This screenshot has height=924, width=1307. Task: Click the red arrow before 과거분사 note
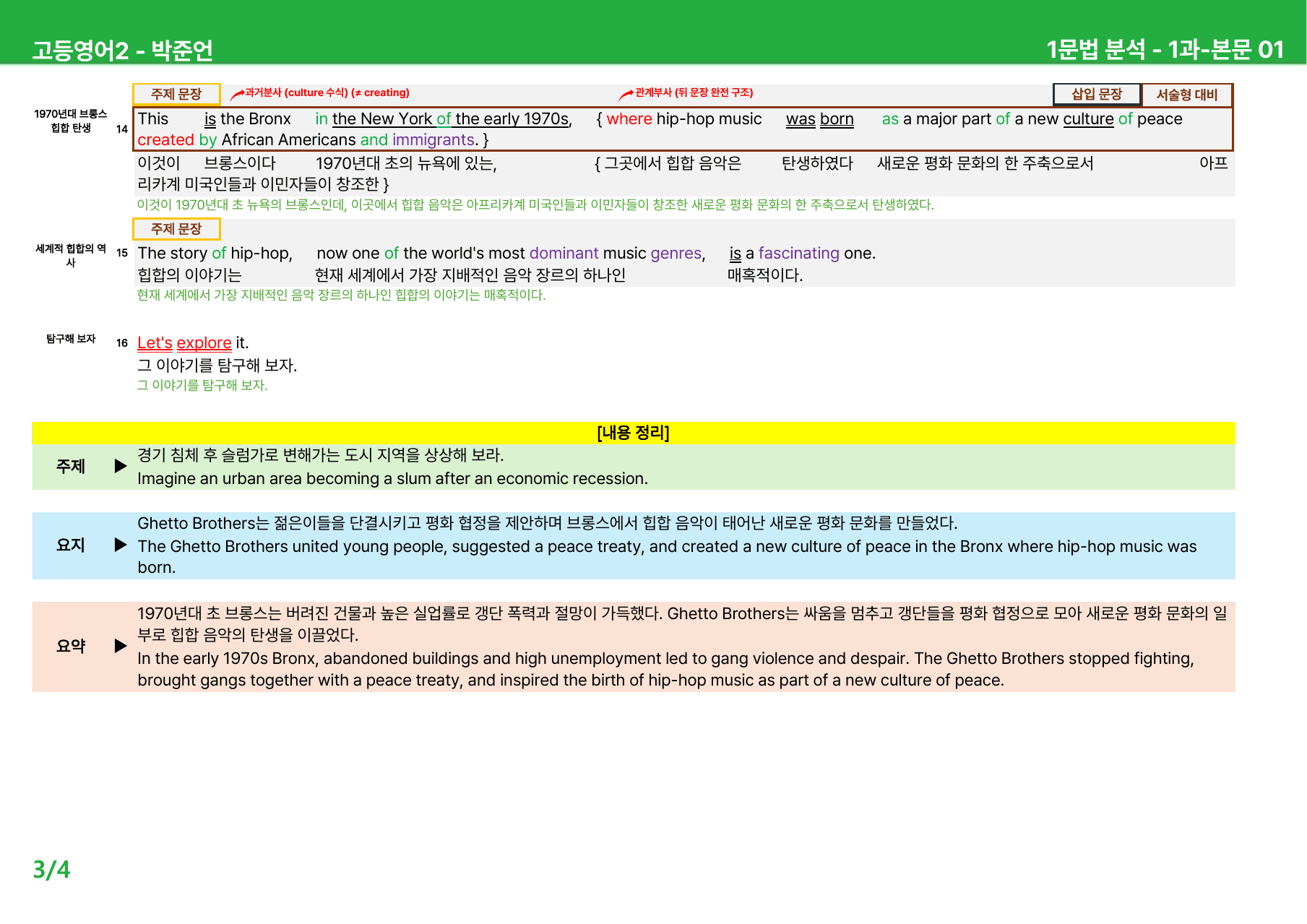(x=237, y=94)
